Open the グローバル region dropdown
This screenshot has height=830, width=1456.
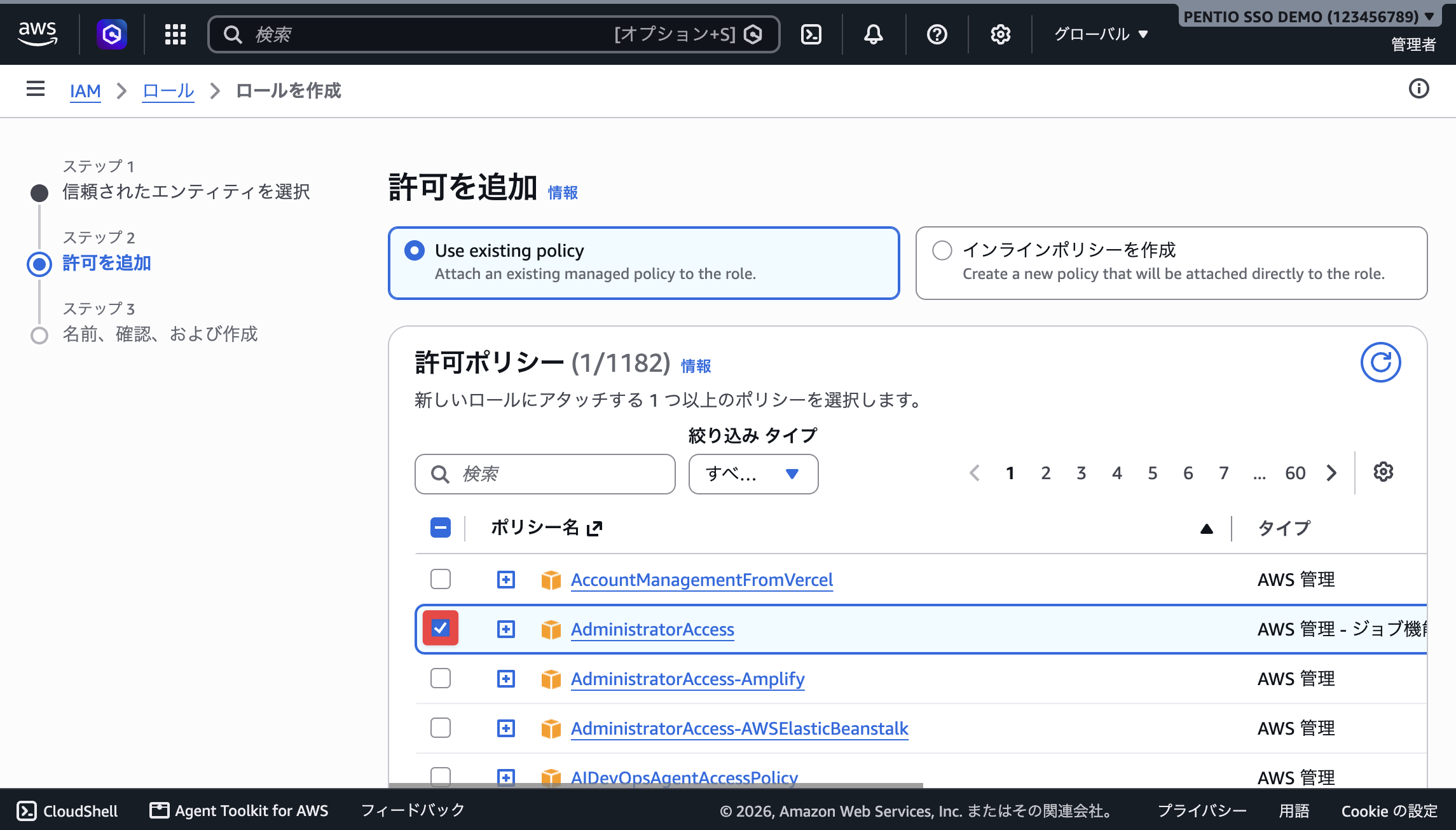(1101, 34)
